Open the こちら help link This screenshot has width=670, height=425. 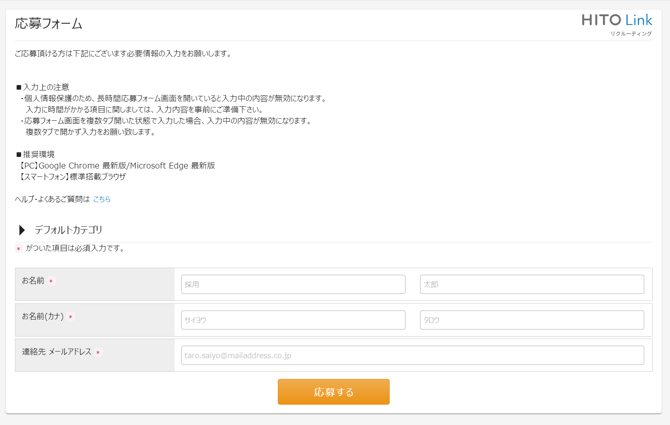[102, 199]
